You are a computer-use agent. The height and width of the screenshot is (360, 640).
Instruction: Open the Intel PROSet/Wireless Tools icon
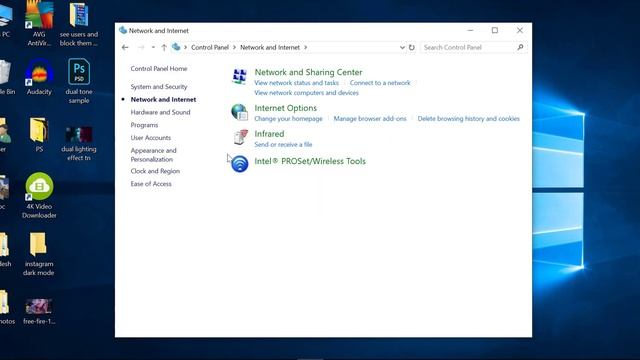[x=240, y=164]
